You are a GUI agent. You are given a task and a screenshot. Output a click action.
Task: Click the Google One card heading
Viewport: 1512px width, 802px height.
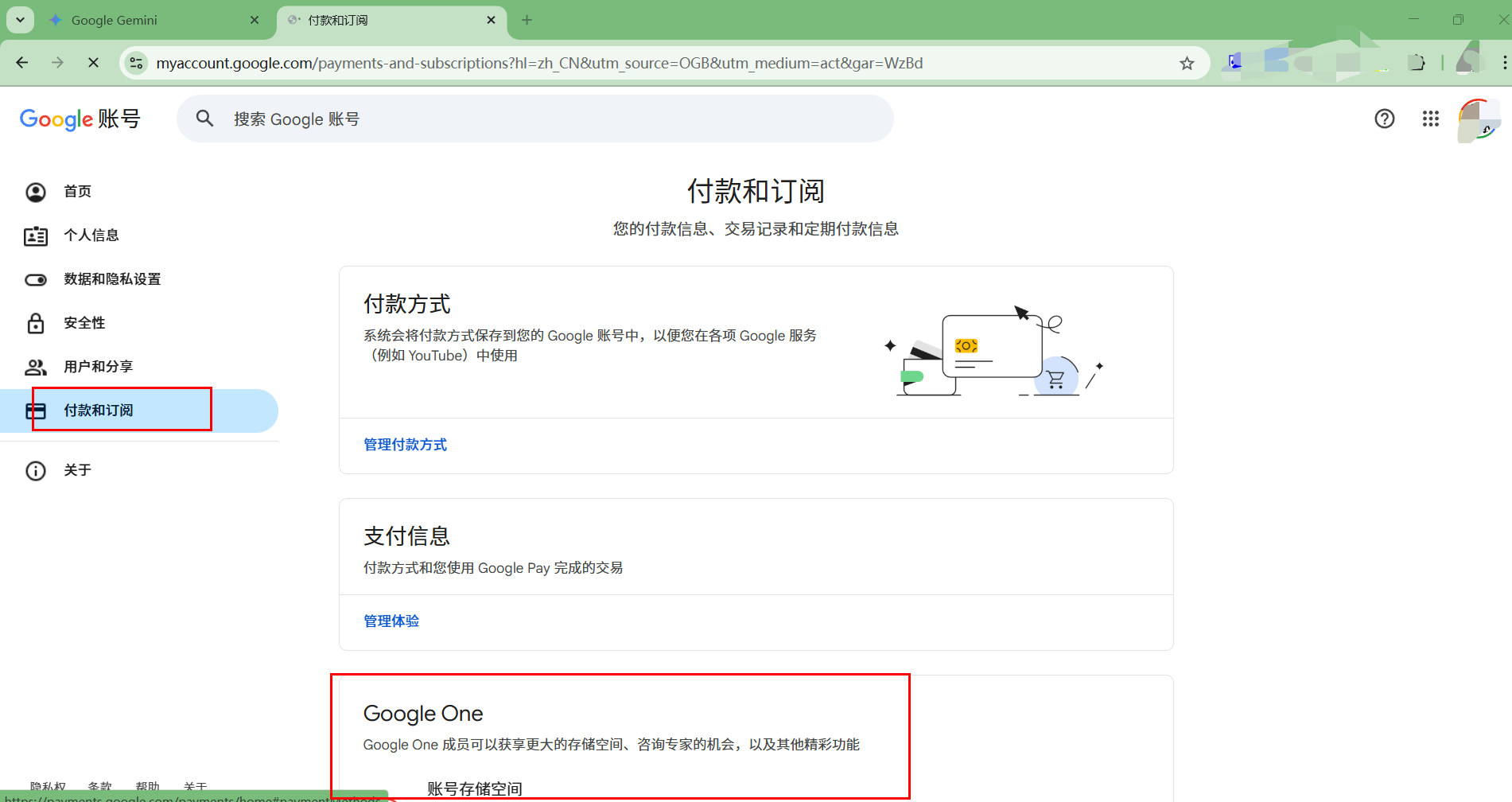click(x=423, y=714)
